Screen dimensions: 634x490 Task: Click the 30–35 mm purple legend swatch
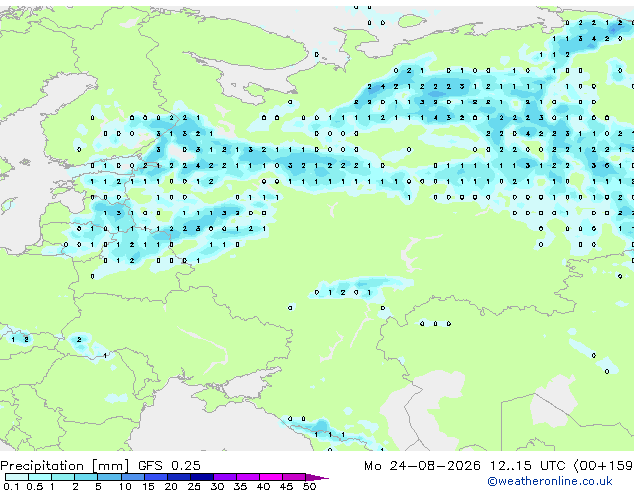(224, 477)
